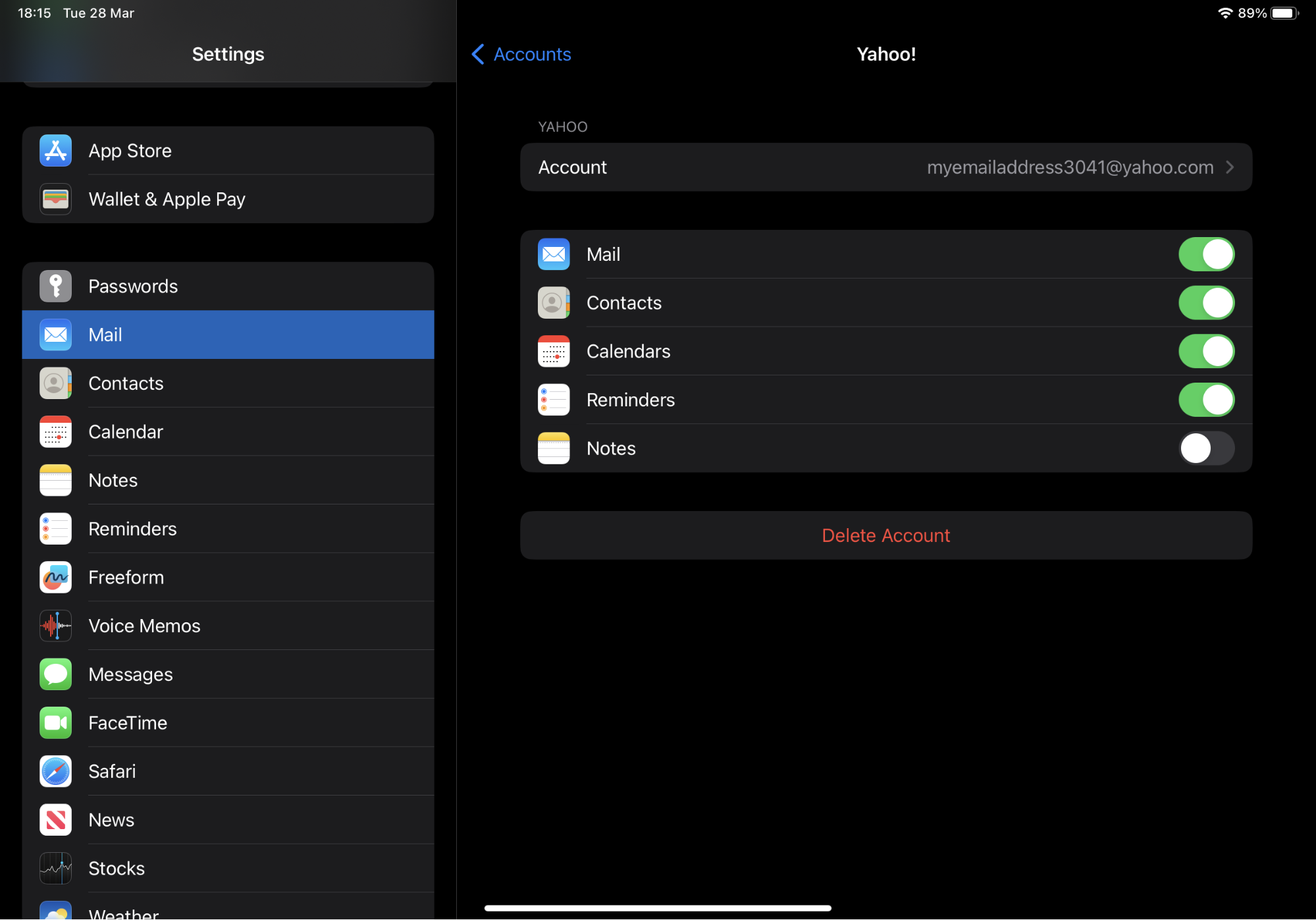Turn off Calendars sync toggle

click(x=1206, y=351)
